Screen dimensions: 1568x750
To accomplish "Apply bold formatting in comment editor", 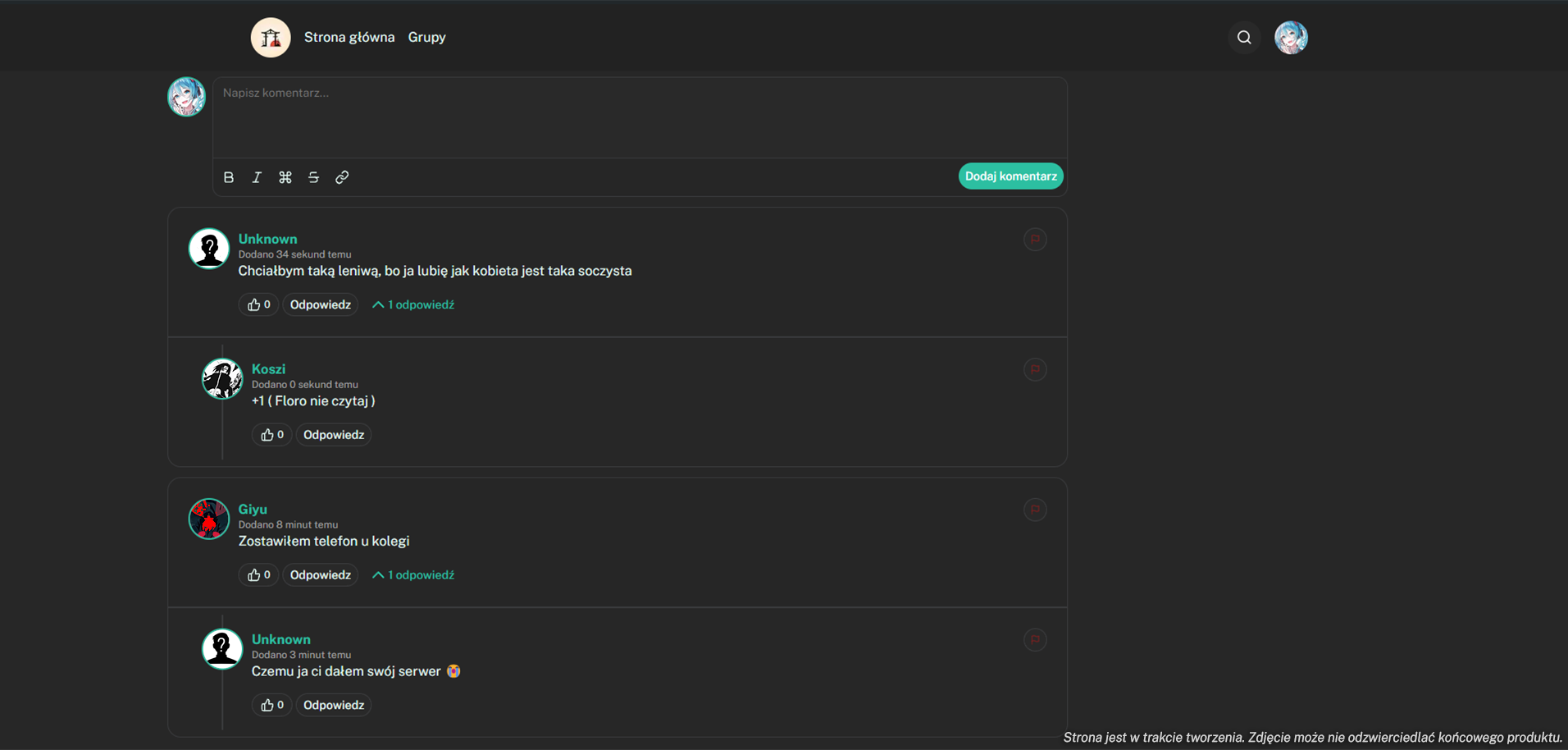I will 229,176.
